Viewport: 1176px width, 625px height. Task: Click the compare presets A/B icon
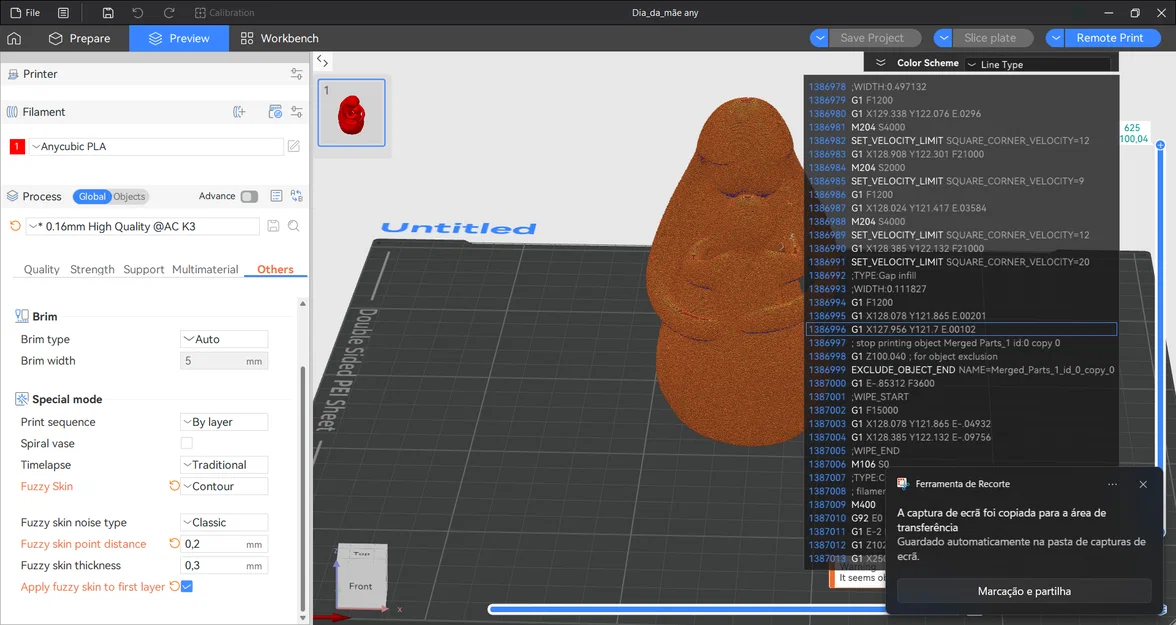(x=297, y=196)
